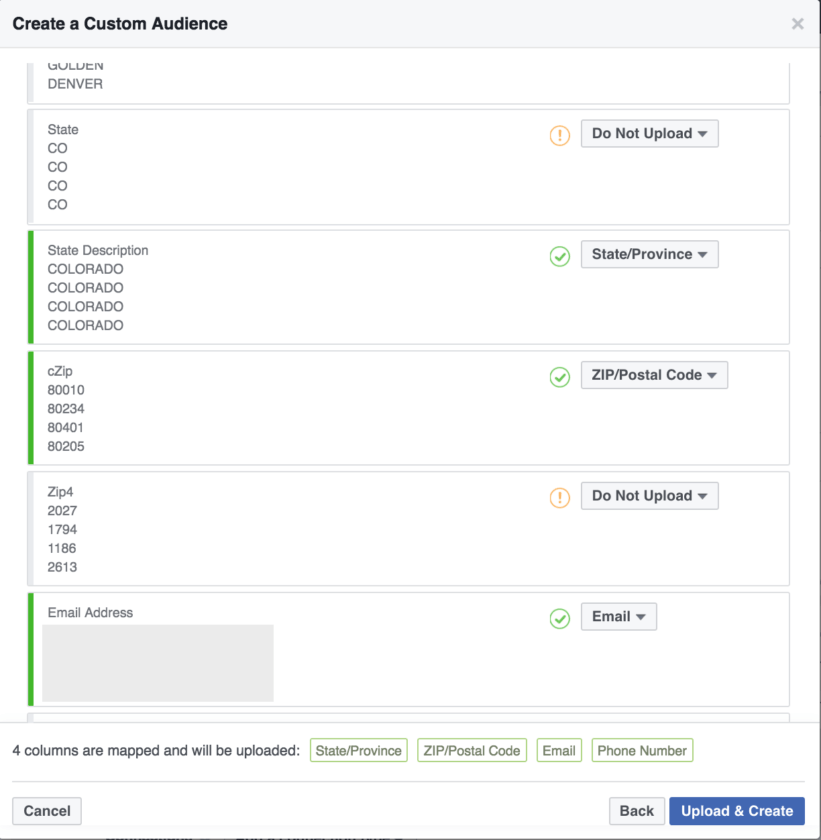Click the grayed email address preview box
The width and height of the screenshot is (821, 840).
[158, 662]
